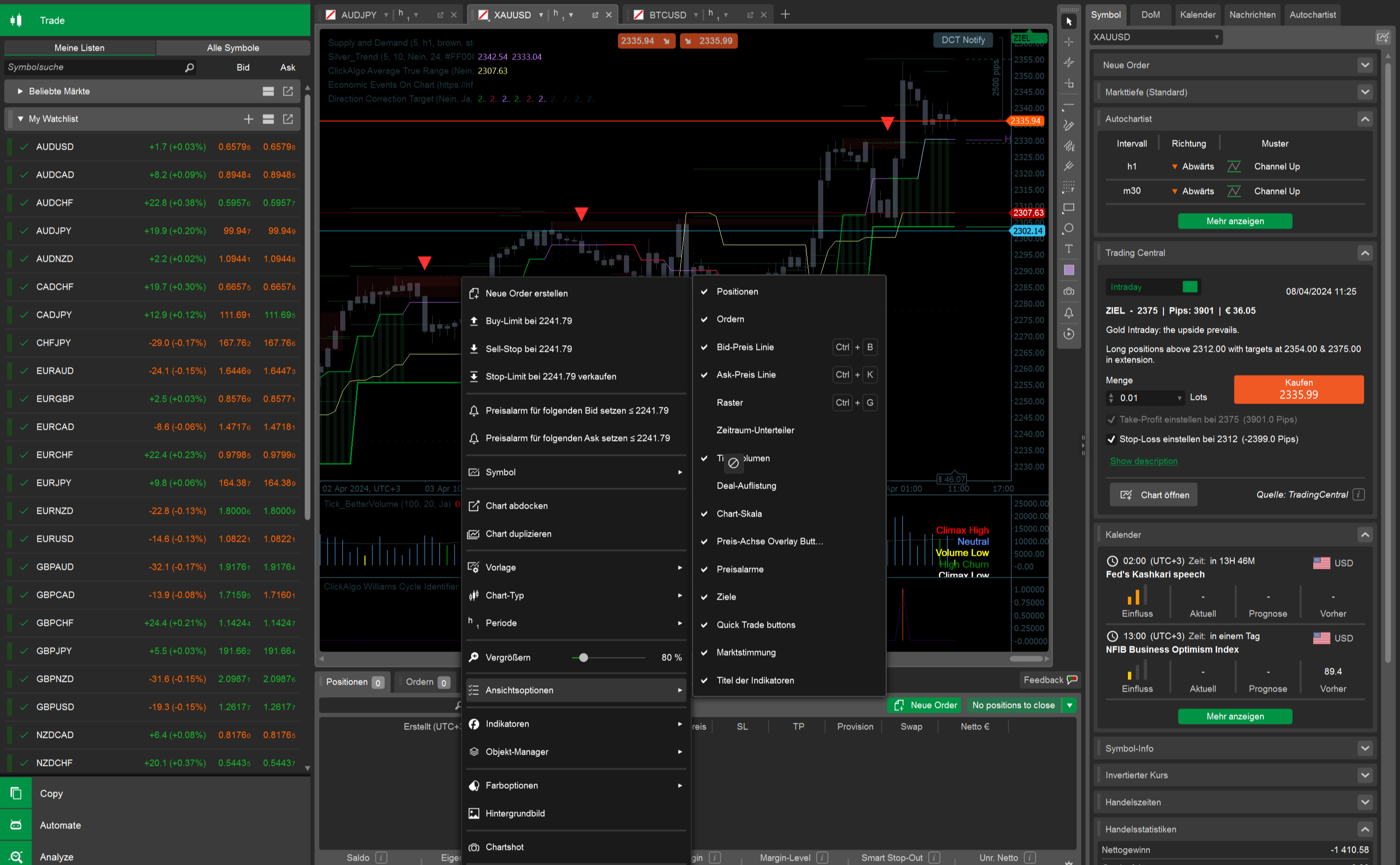Choose the horizontal line drawing tool
The height and width of the screenshot is (865, 1400).
[x=1068, y=105]
